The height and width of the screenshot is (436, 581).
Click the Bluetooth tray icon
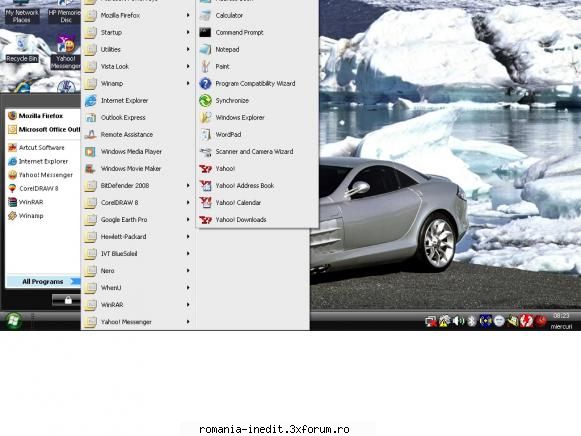(x=471, y=320)
